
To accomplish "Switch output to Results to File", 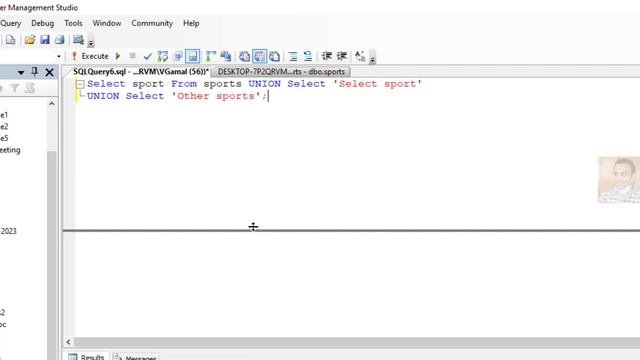I will click(275, 56).
